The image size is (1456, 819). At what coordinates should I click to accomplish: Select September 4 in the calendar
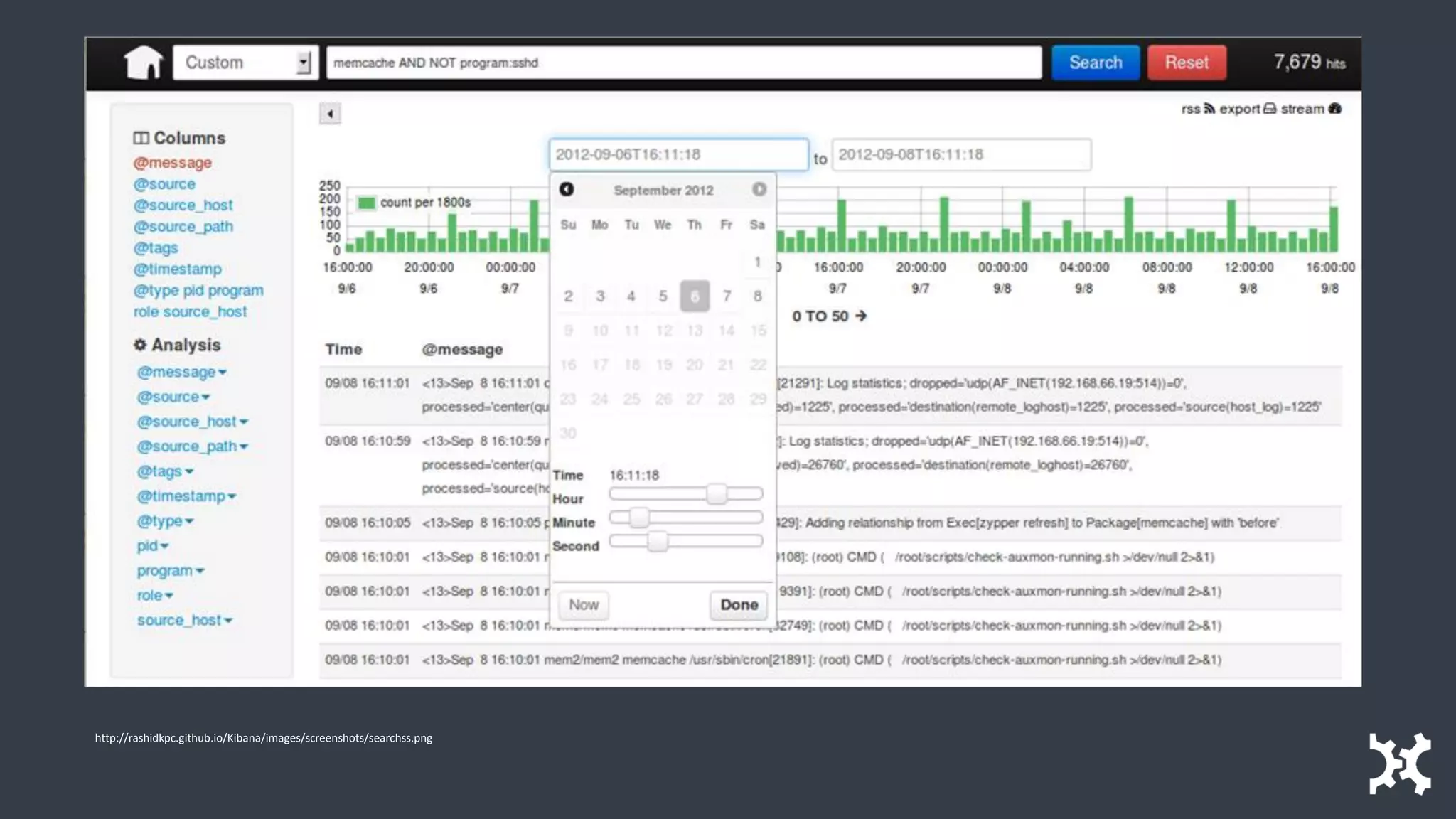coord(631,296)
